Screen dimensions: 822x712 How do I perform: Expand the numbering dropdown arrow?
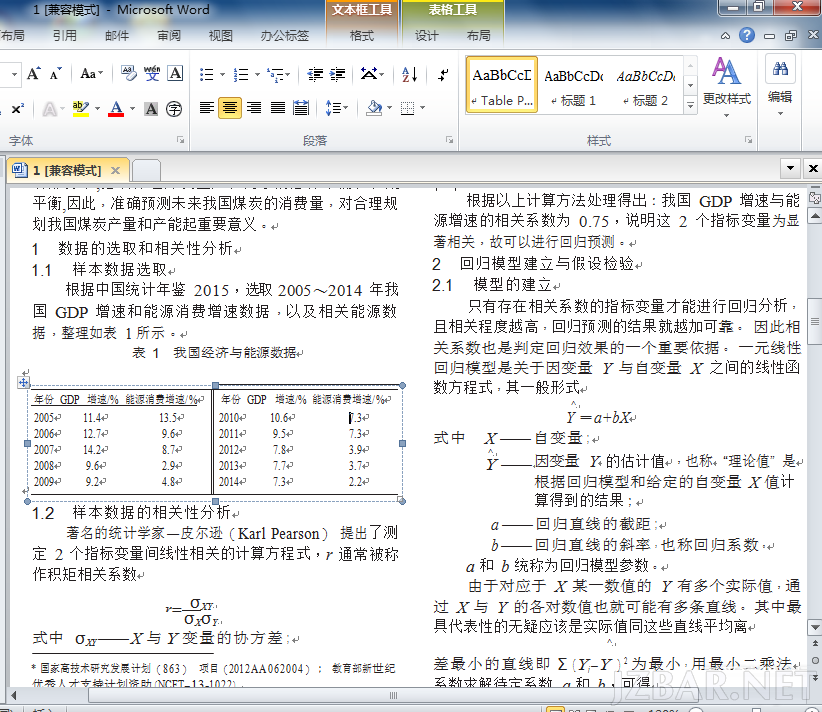257,74
